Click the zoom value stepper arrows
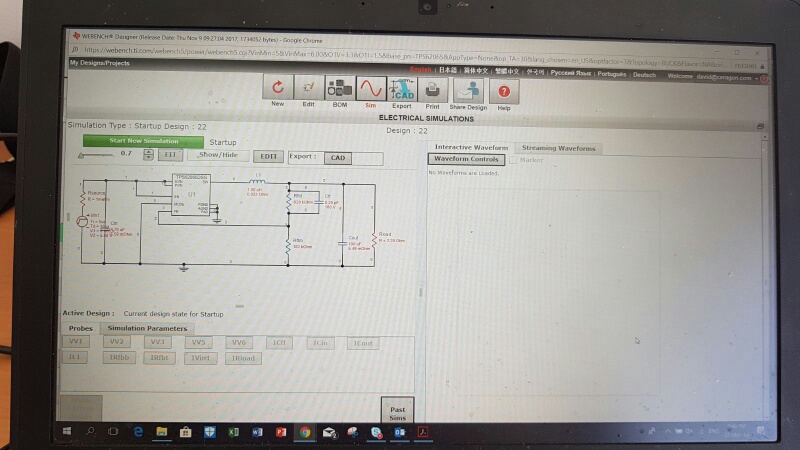Screen dimensions: 800x450 tap(148, 154)
